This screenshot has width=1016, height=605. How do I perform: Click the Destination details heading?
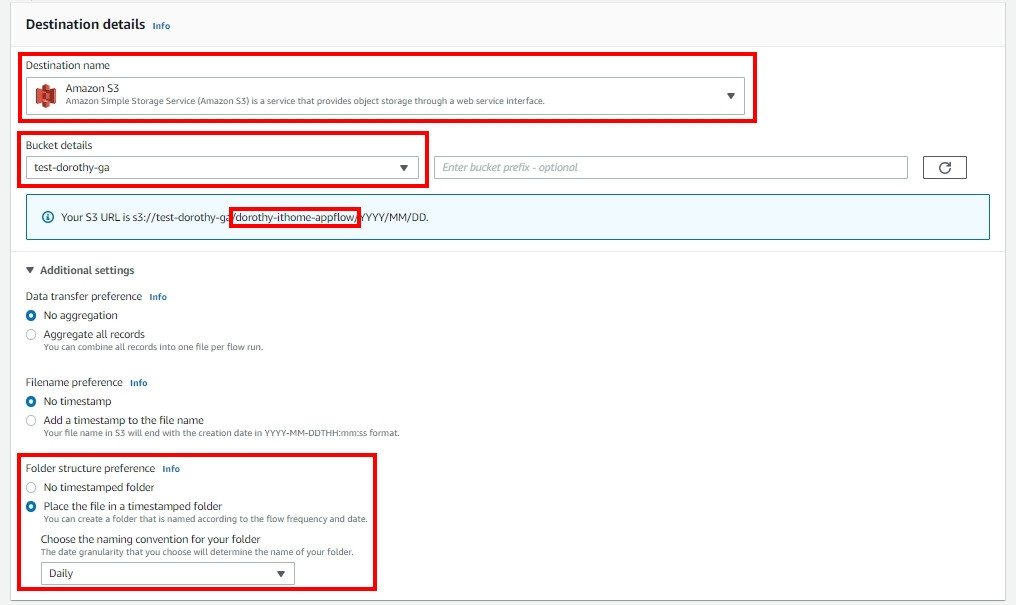click(x=86, y=24)
